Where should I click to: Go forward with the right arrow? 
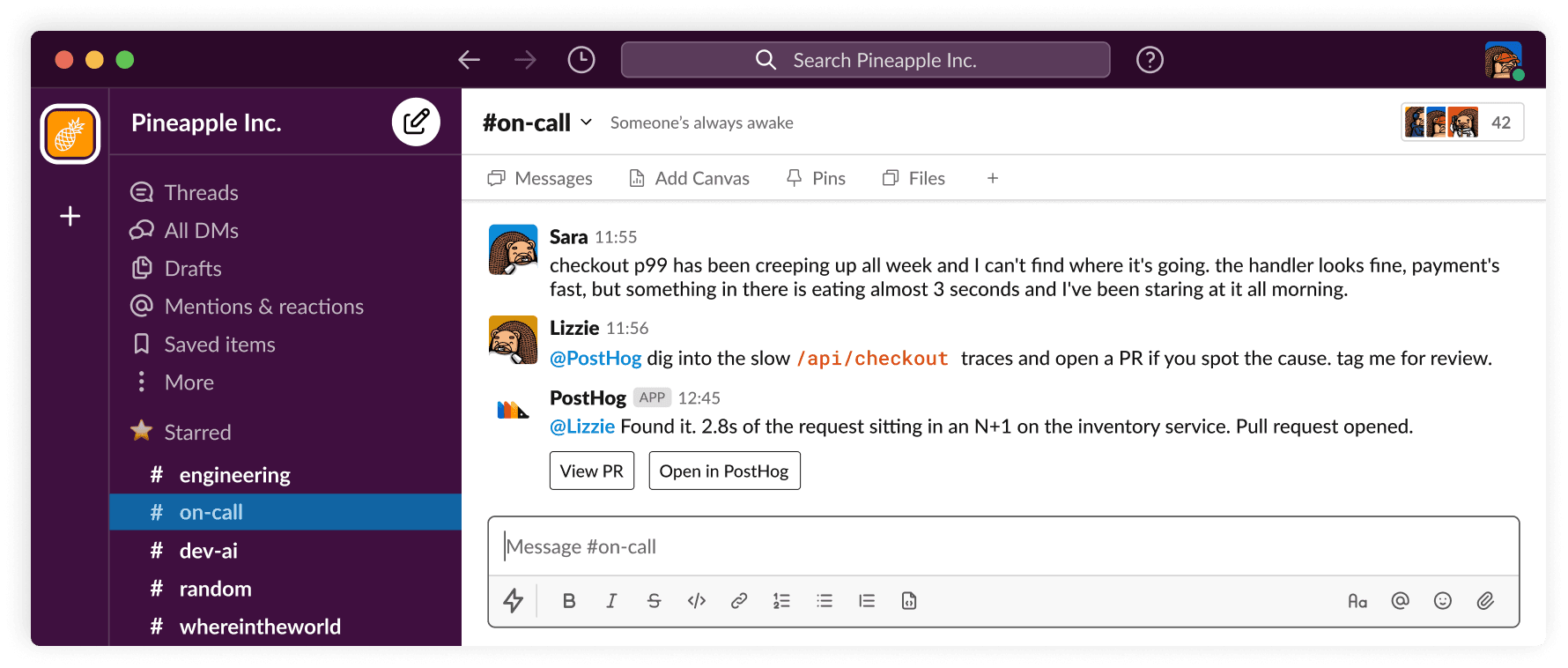tap(525, 60)
